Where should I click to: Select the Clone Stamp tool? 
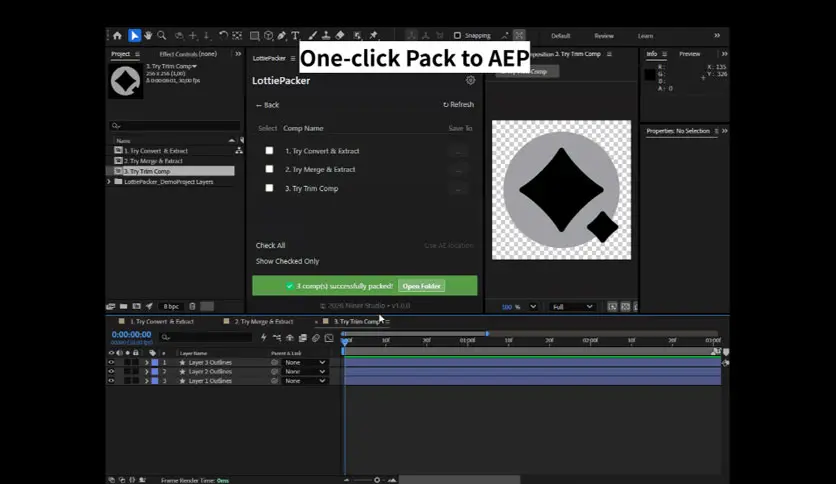tap(326, 36)
